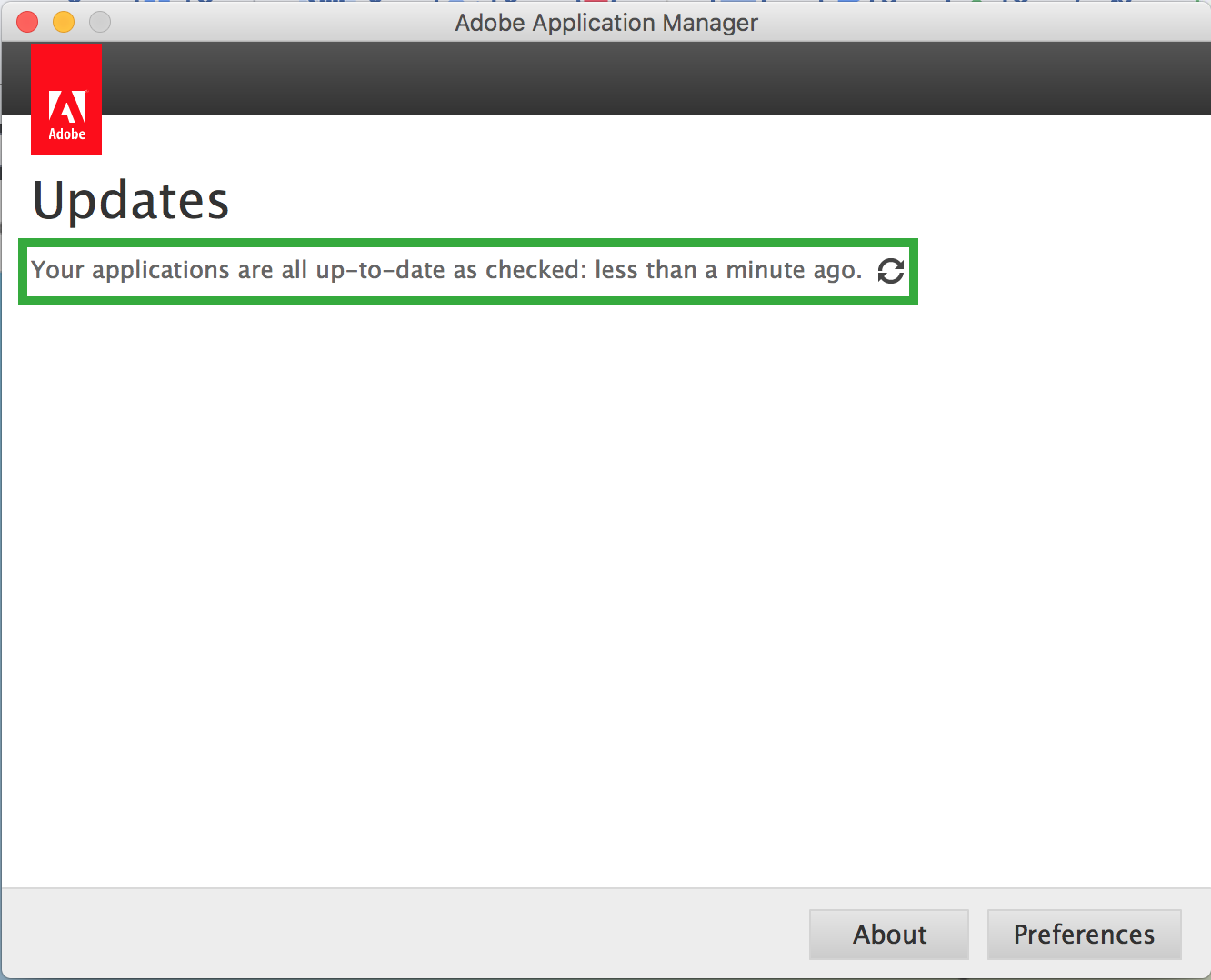Click the red Adobe logo
Image resolution: width=1211 pixels, height=980 pixels.
(66, 99)
